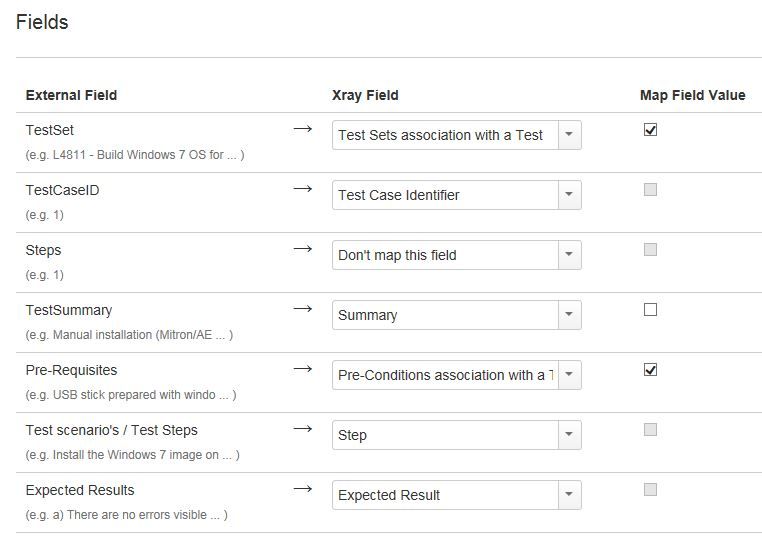Image resolution: width=762 pixels, height=551 pixels.
Task: Click the mapping arrow for Steps row
Action: pos(302,249)
